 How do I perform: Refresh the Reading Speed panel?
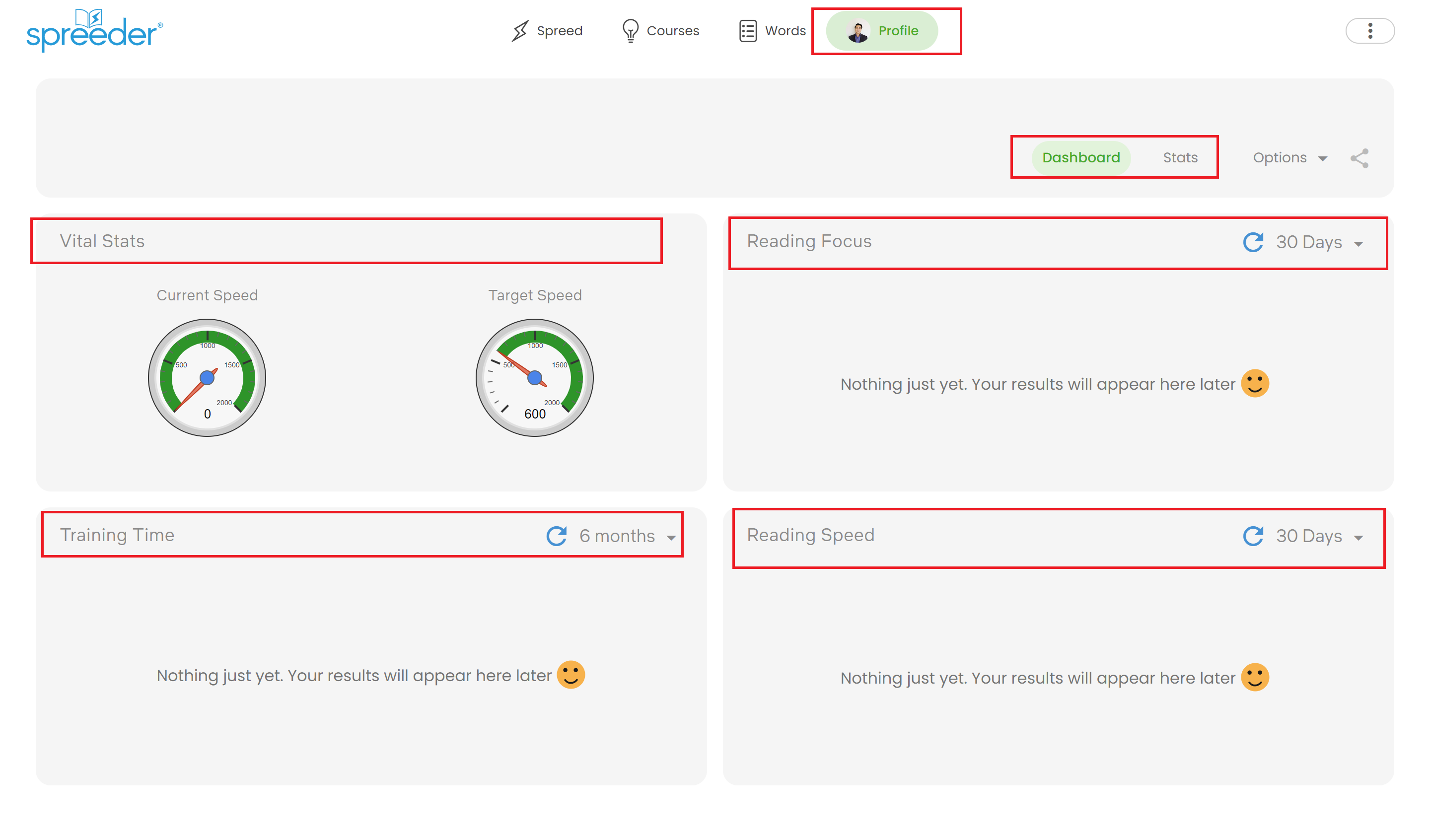click(x=1253, y=536)
